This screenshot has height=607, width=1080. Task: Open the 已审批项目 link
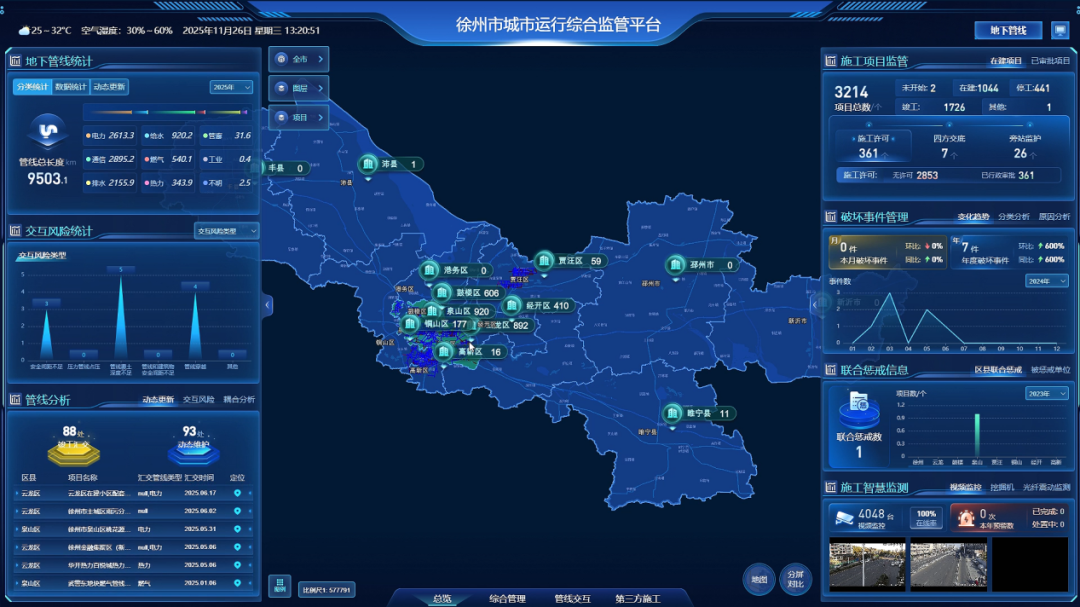(x=1050, y=61)
